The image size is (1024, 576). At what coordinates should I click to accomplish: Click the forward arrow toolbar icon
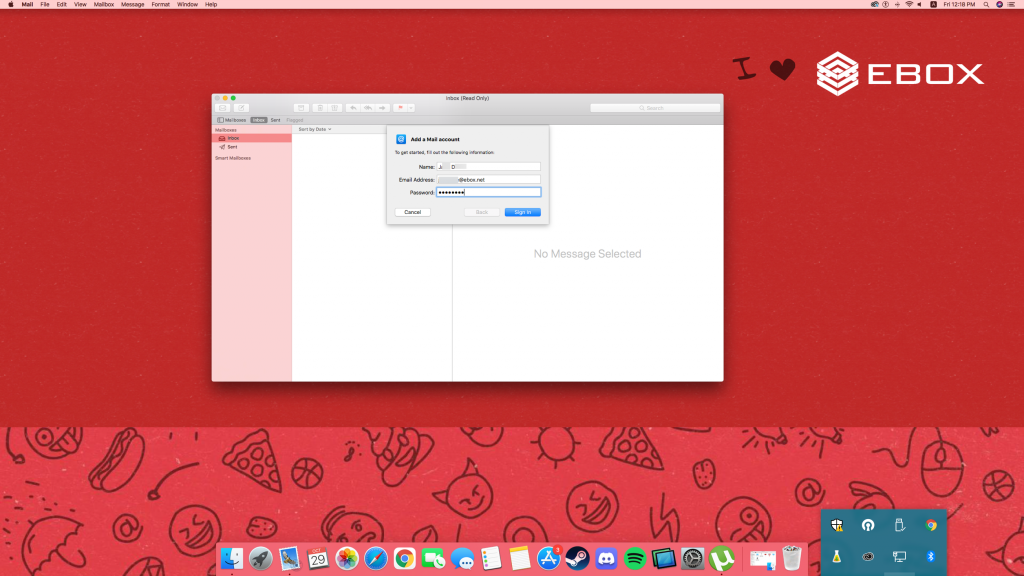[382, 108]
